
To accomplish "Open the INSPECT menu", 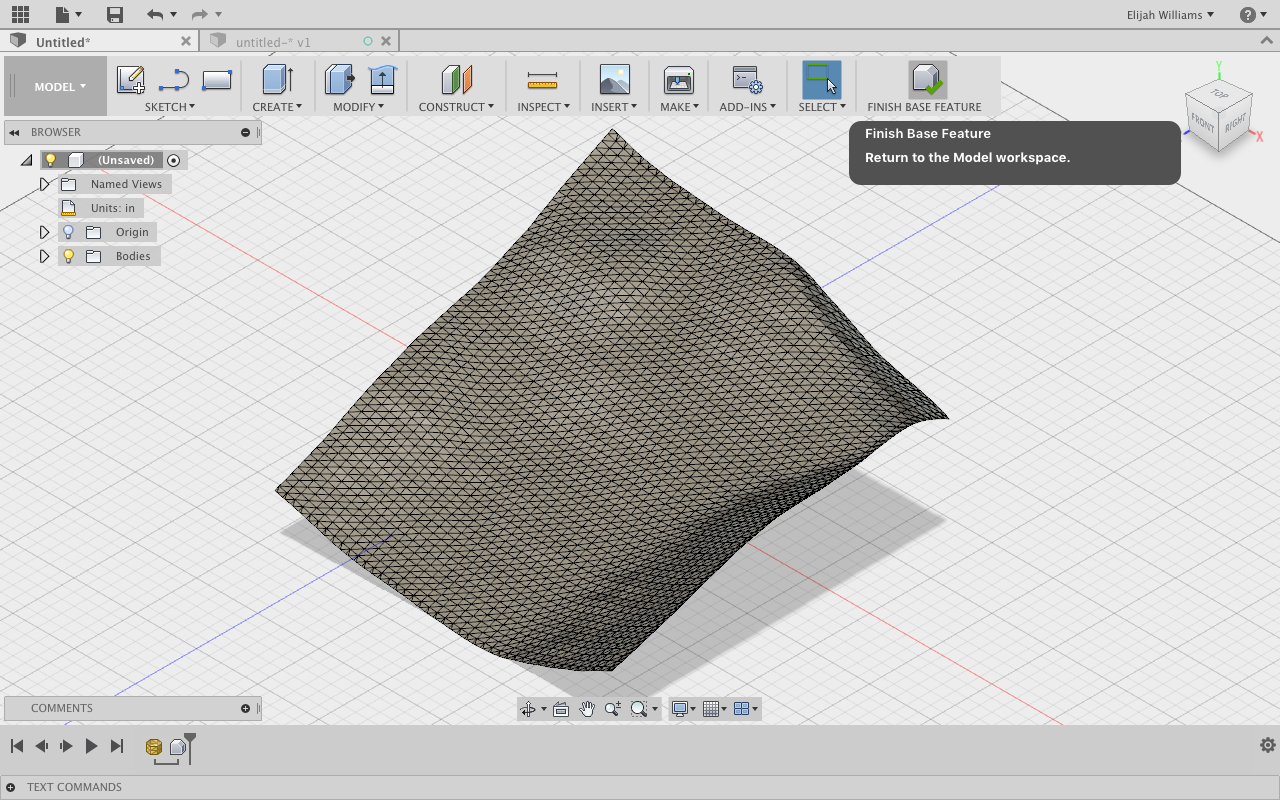I will pos(543,107).
